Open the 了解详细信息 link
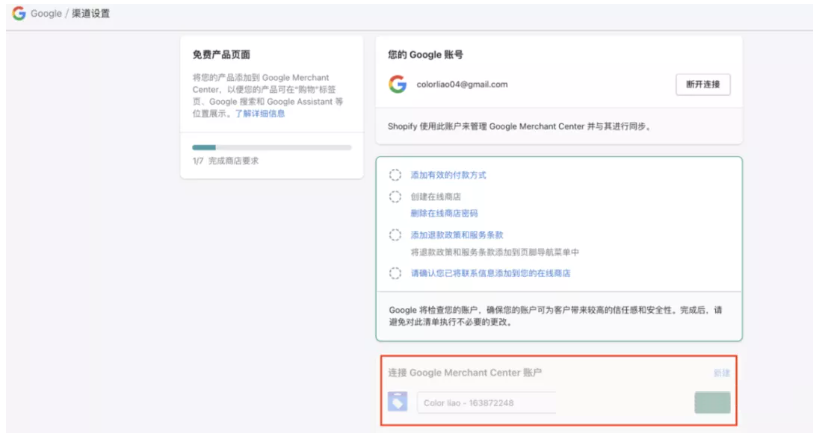 260,114
